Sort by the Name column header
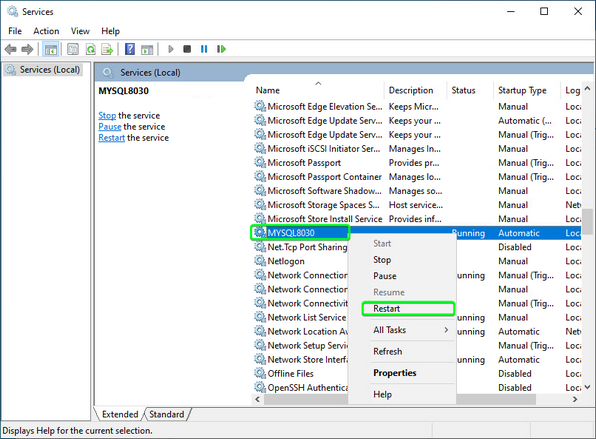This screenshot has height=439, width=596. 319,90
